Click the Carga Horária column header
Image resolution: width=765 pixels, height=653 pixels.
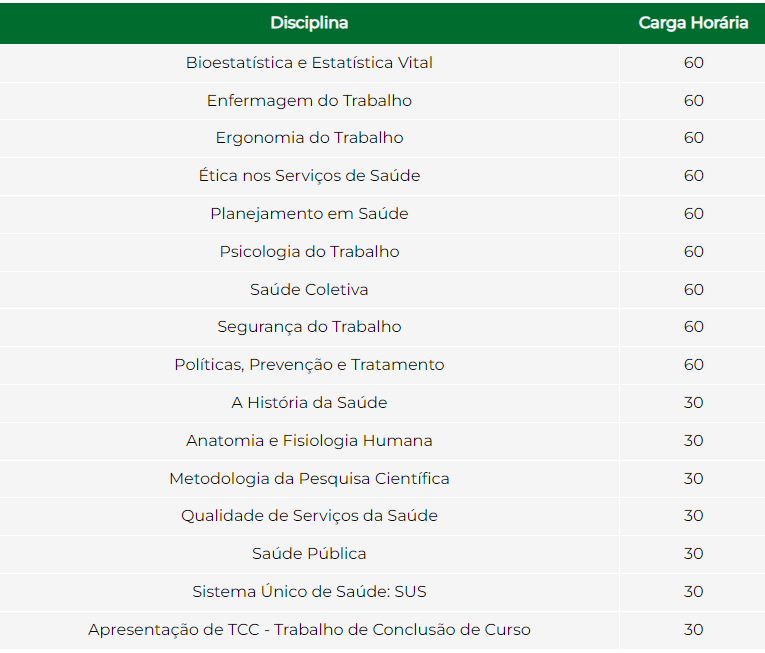click(x=693, y=23)
